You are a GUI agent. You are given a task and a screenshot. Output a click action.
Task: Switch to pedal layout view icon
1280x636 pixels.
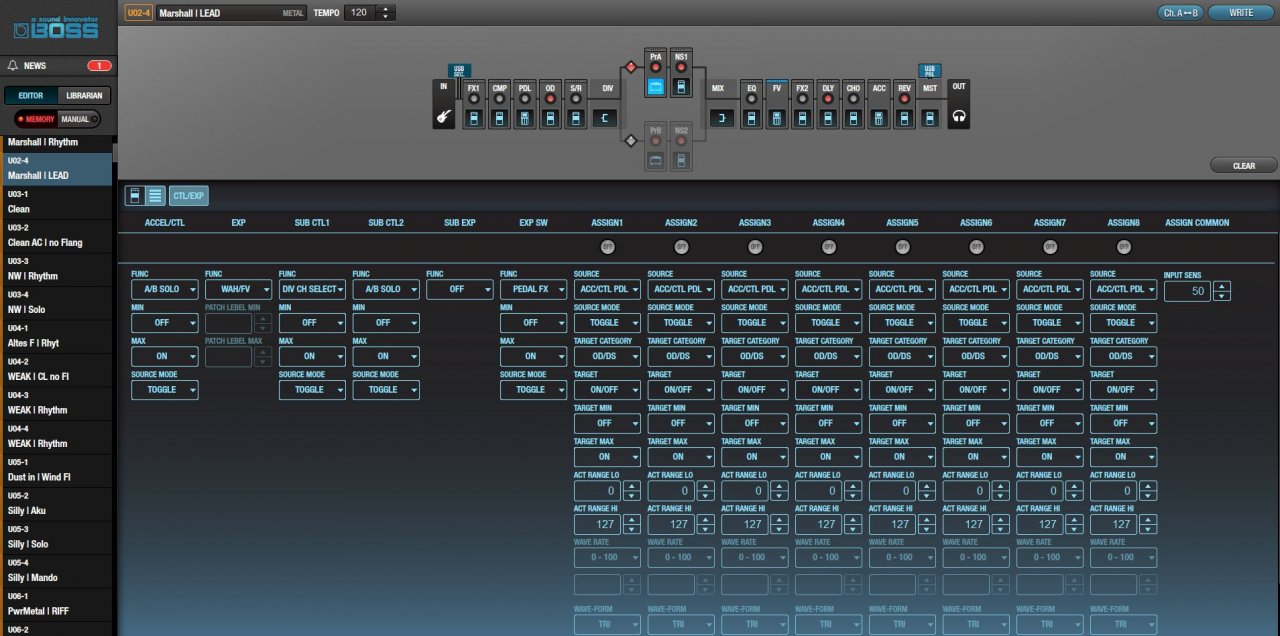coord(135,195)
